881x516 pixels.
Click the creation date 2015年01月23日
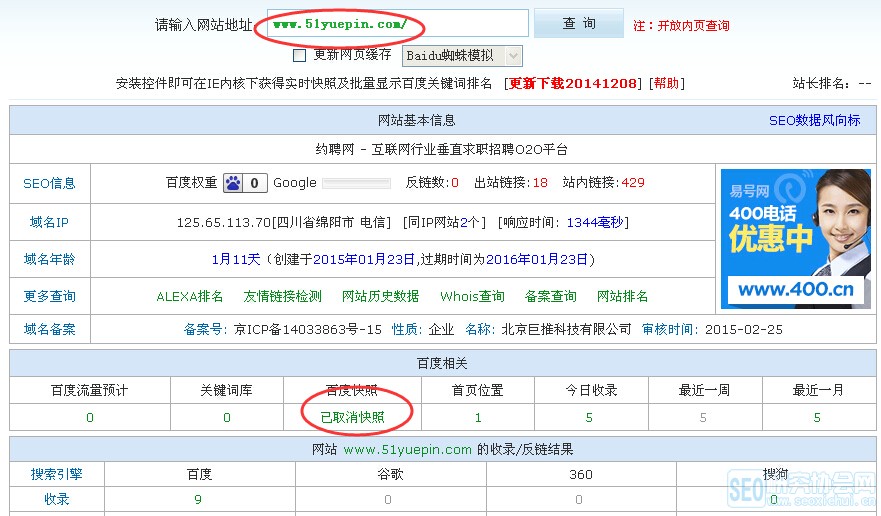(364, 259)
